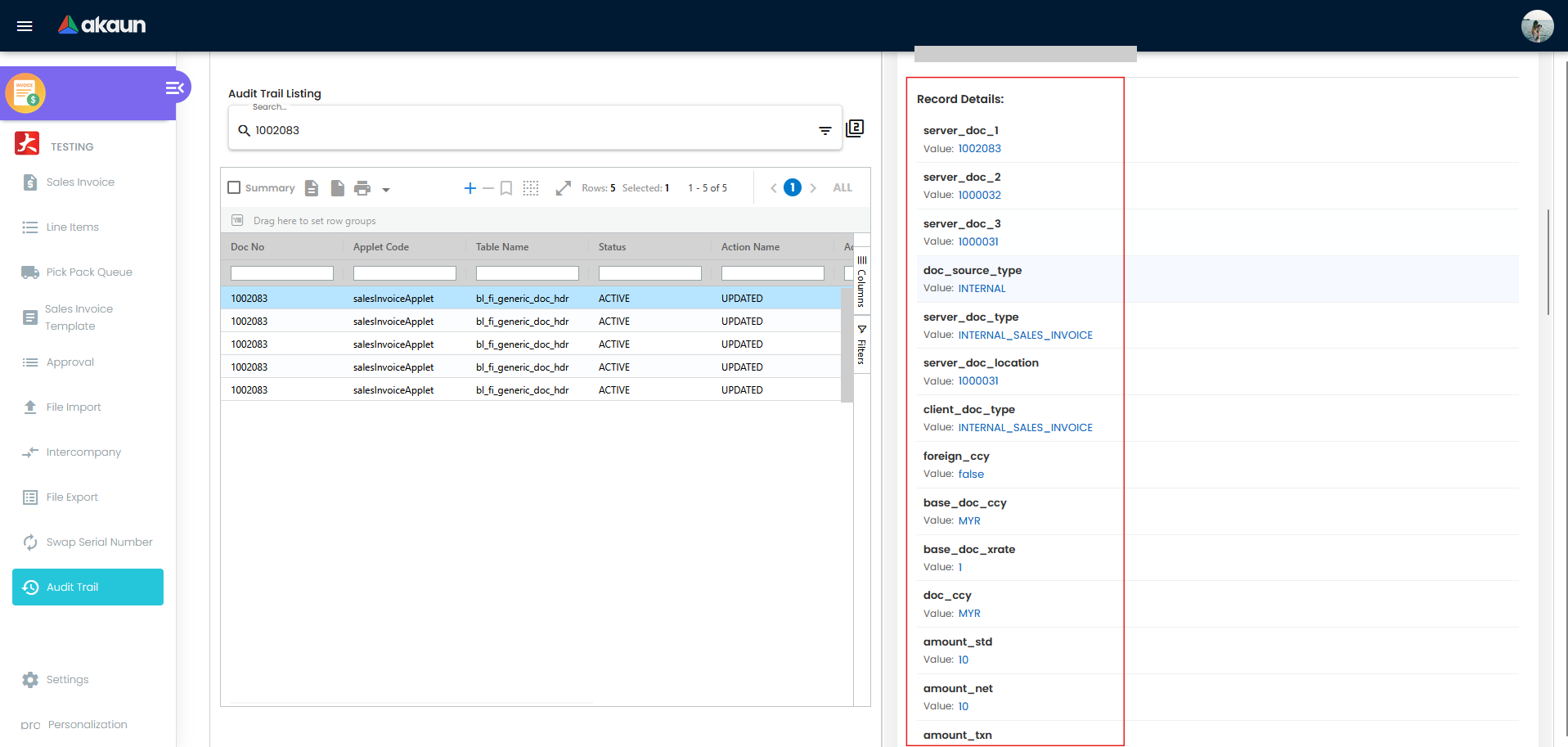Open the Columns side panel tab
The image size is (1568, 747).
861,282
